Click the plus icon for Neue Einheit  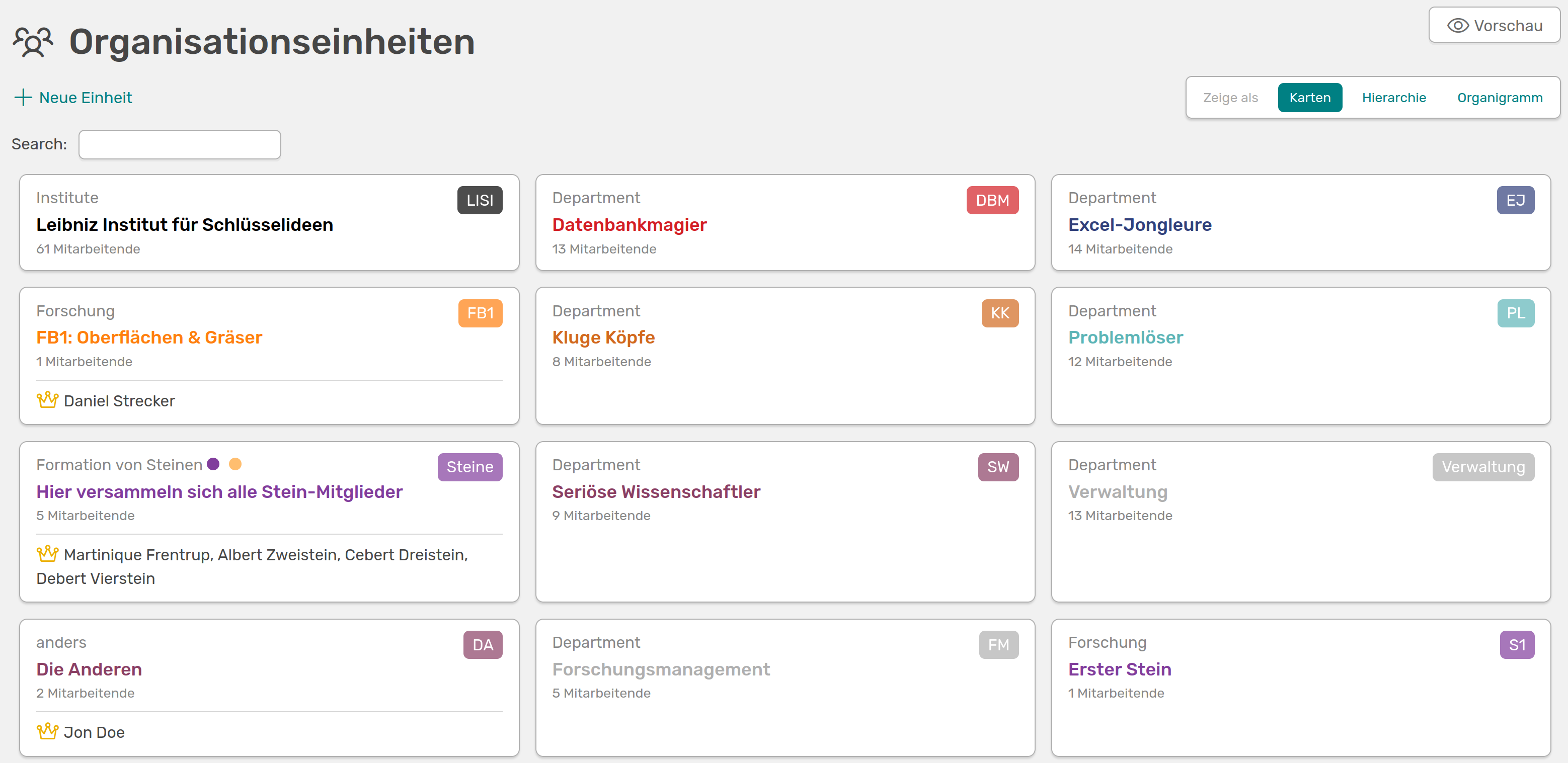point(23,98)
